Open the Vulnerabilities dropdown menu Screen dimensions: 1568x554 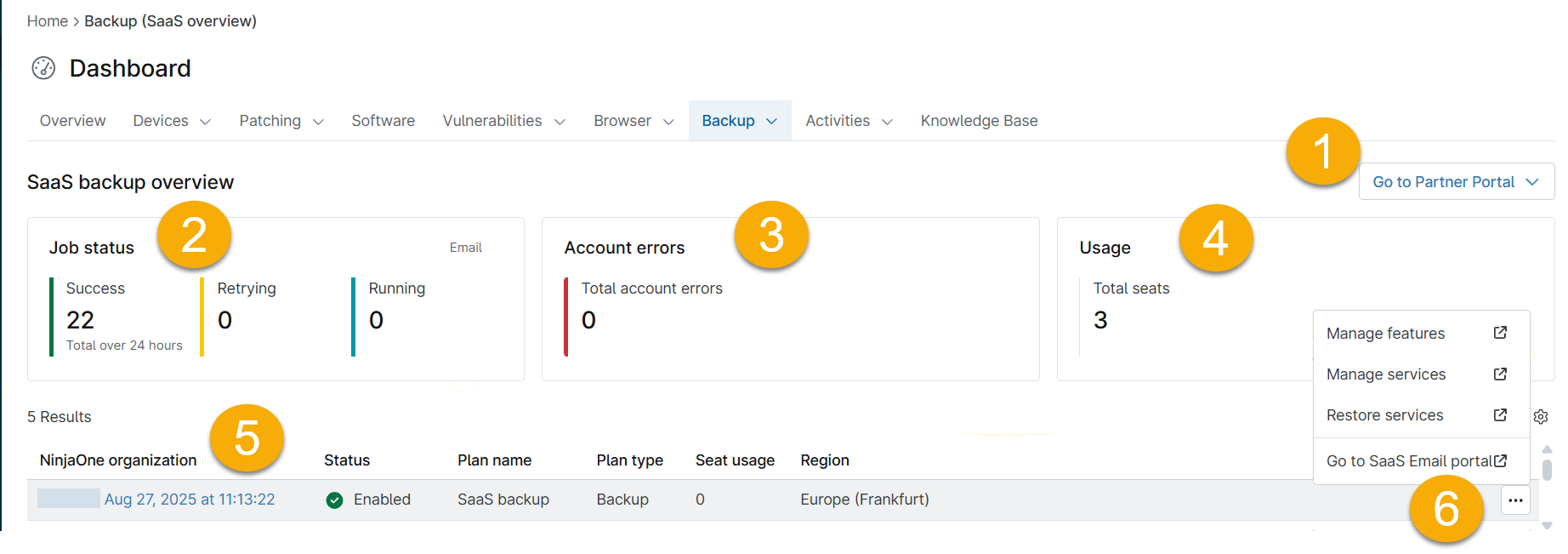tap(560, 122)
